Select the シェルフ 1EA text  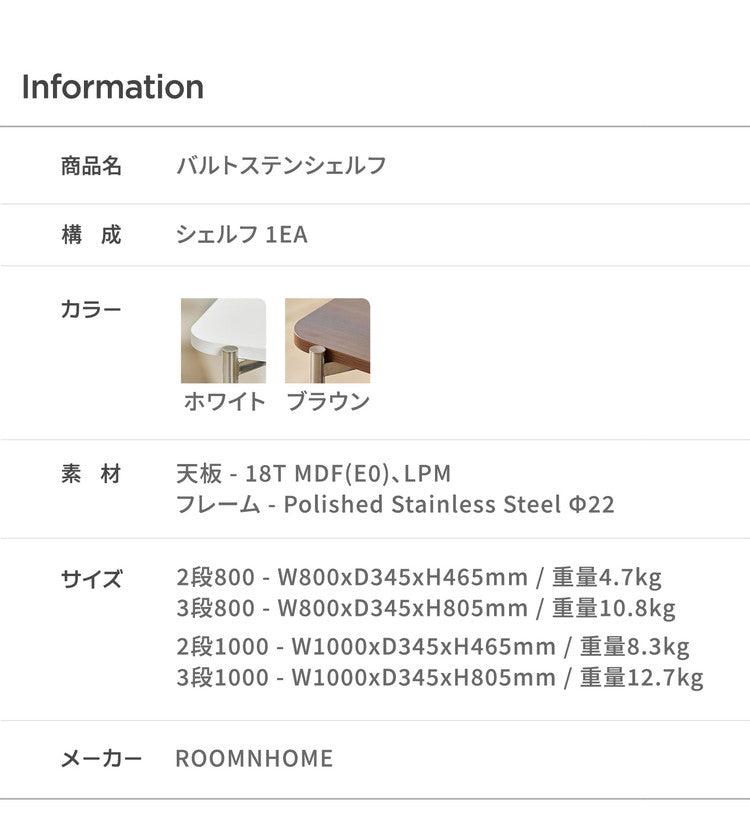tap(241, 236)
